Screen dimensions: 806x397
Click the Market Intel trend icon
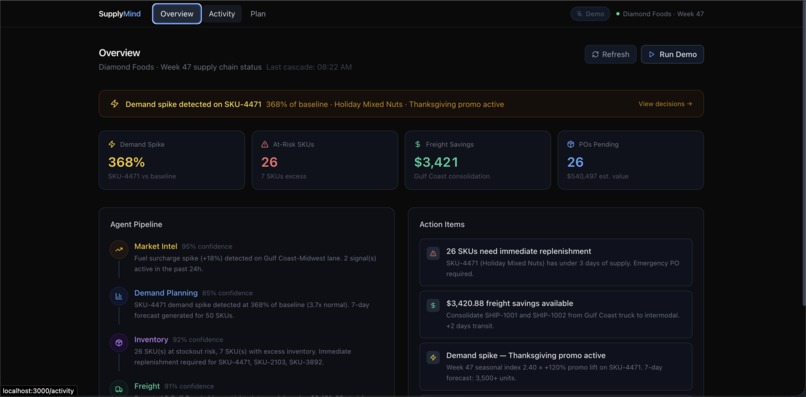click(x=119, y=250)
